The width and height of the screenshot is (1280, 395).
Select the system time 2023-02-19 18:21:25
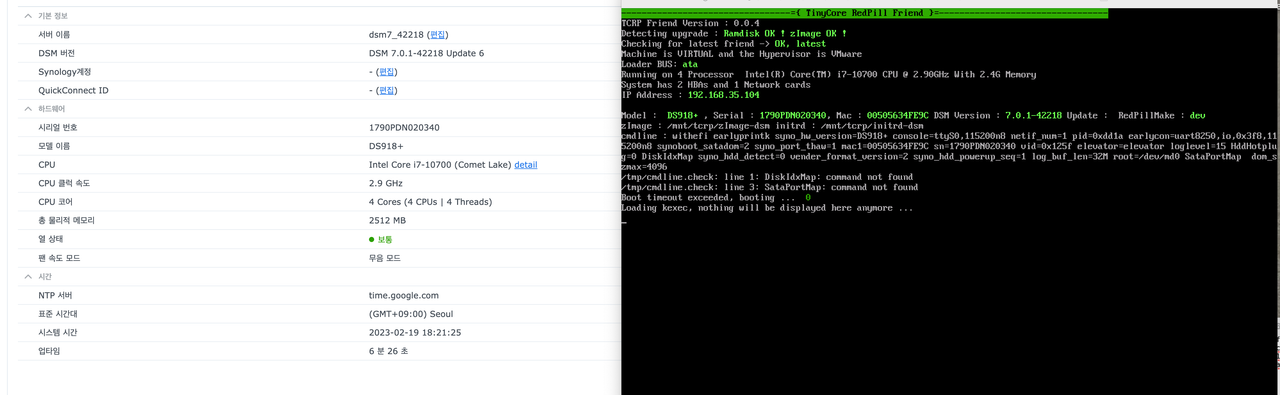[415, 332]
